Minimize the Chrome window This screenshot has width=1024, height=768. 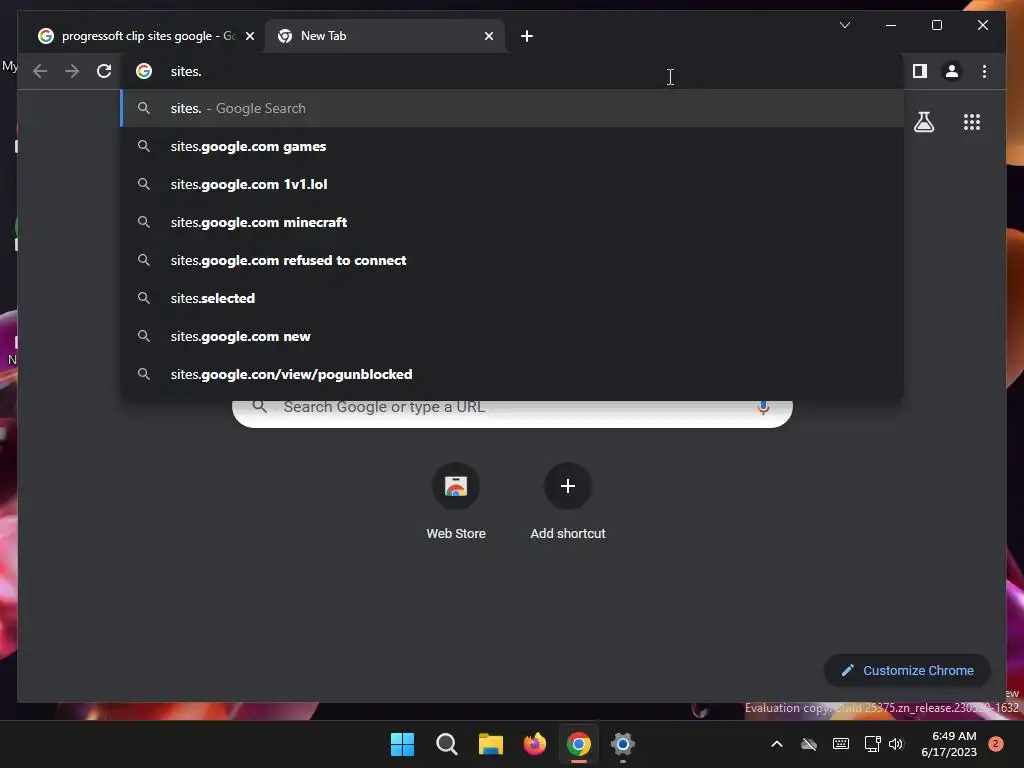click(x=891, y=25)
